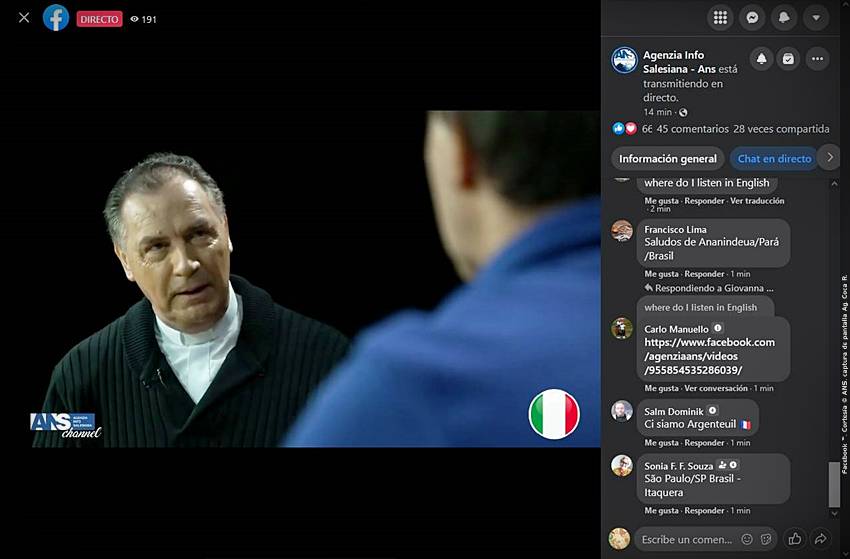Open the 45 comentarios link
The height and width of the screenshot is (559, 850).
[x=692, y=129]
